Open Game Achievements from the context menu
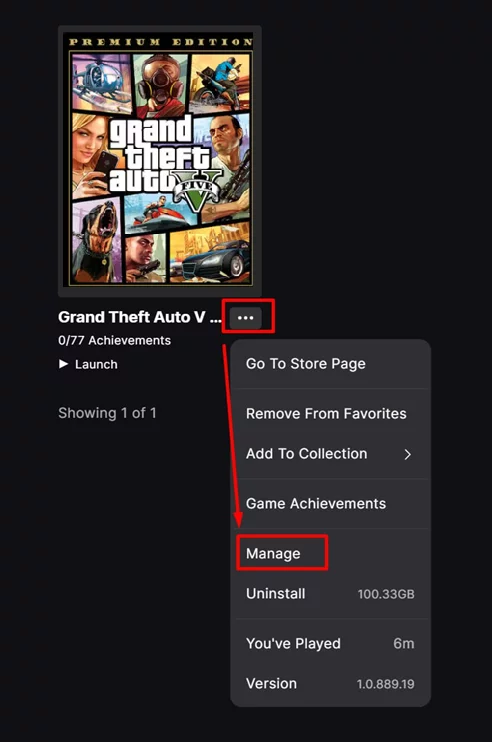 point(331,503)
